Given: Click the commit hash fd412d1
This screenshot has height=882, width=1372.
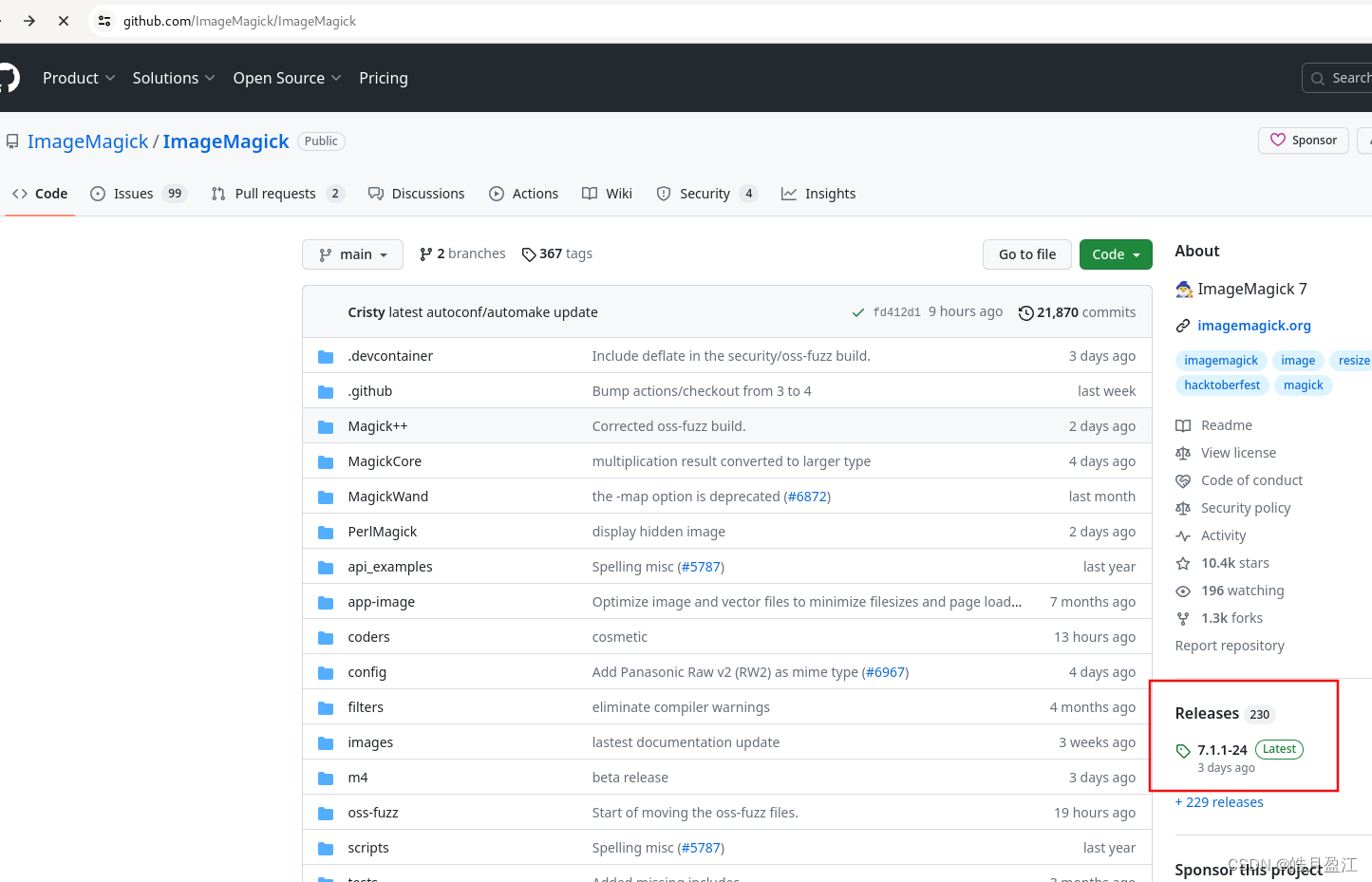Looking at the screenshot, I should [x=897, y=312].
